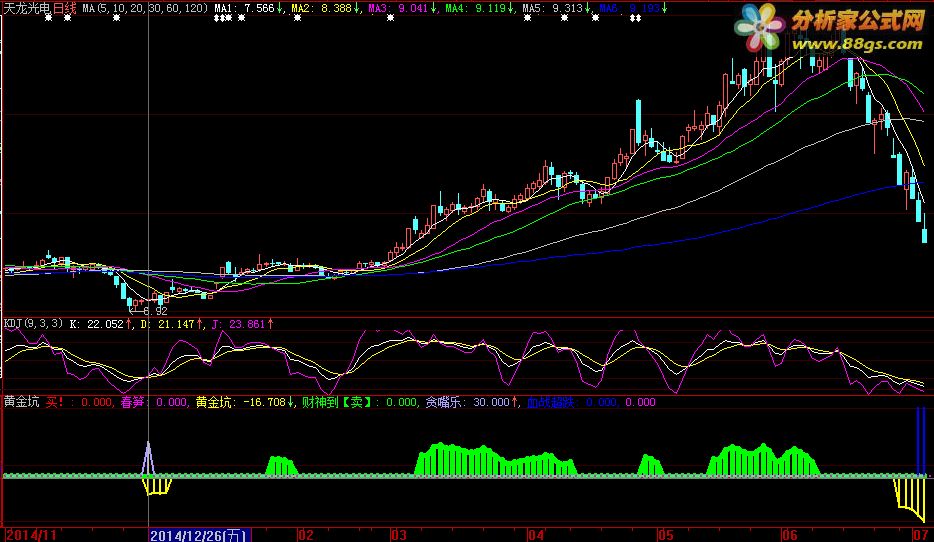Click the stock name 天龙光电
Screen dimensions: 934x542
pyautogui.click(x=27, y=8)
